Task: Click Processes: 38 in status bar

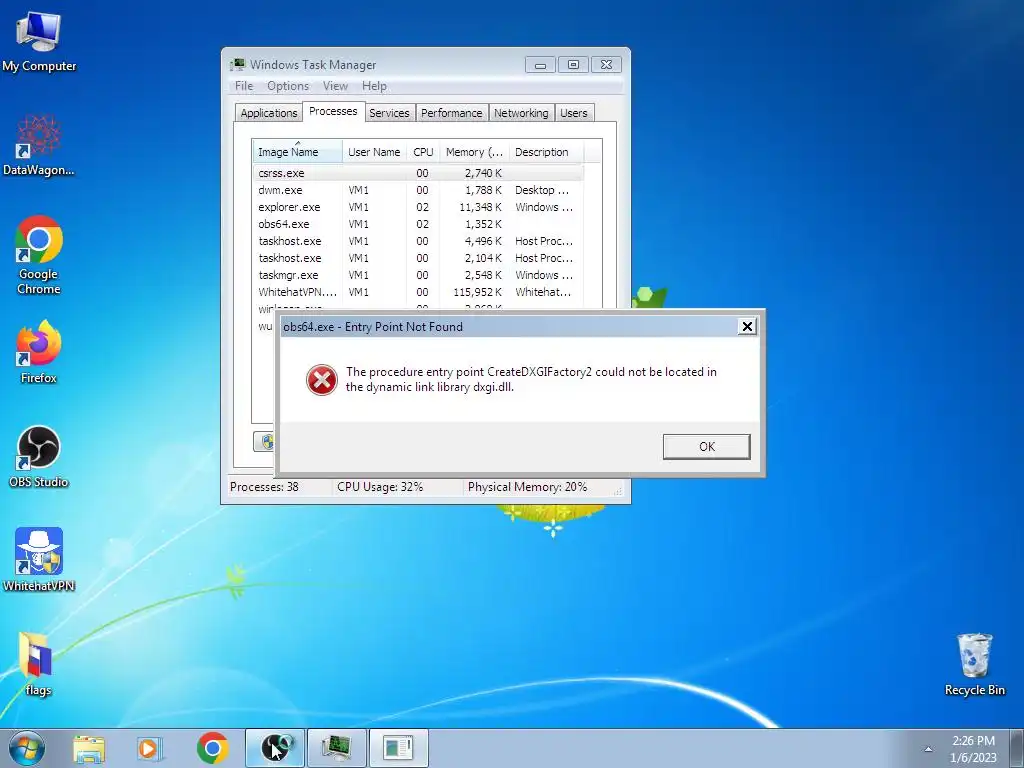Action: 264,487
